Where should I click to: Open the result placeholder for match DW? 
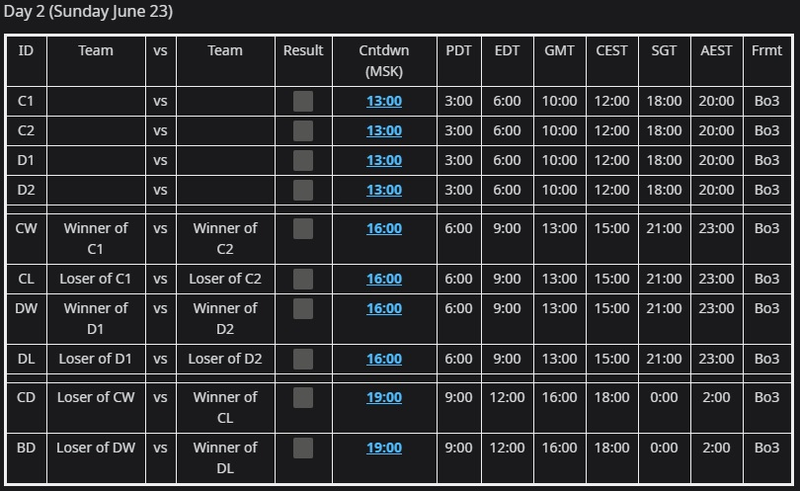(303, 309)
